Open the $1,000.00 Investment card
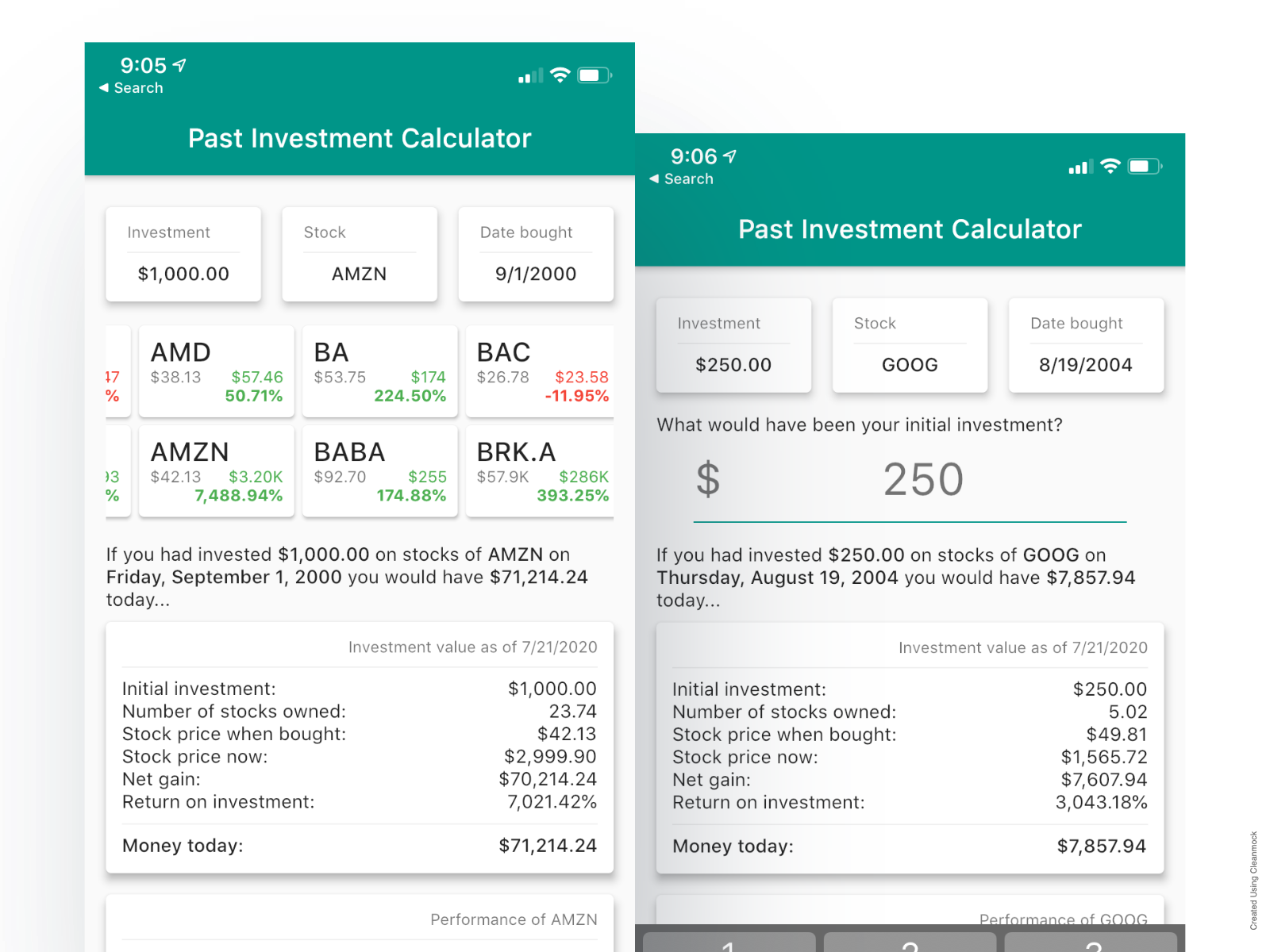This screenshot has height=952, width=1270. pos(183,255)
